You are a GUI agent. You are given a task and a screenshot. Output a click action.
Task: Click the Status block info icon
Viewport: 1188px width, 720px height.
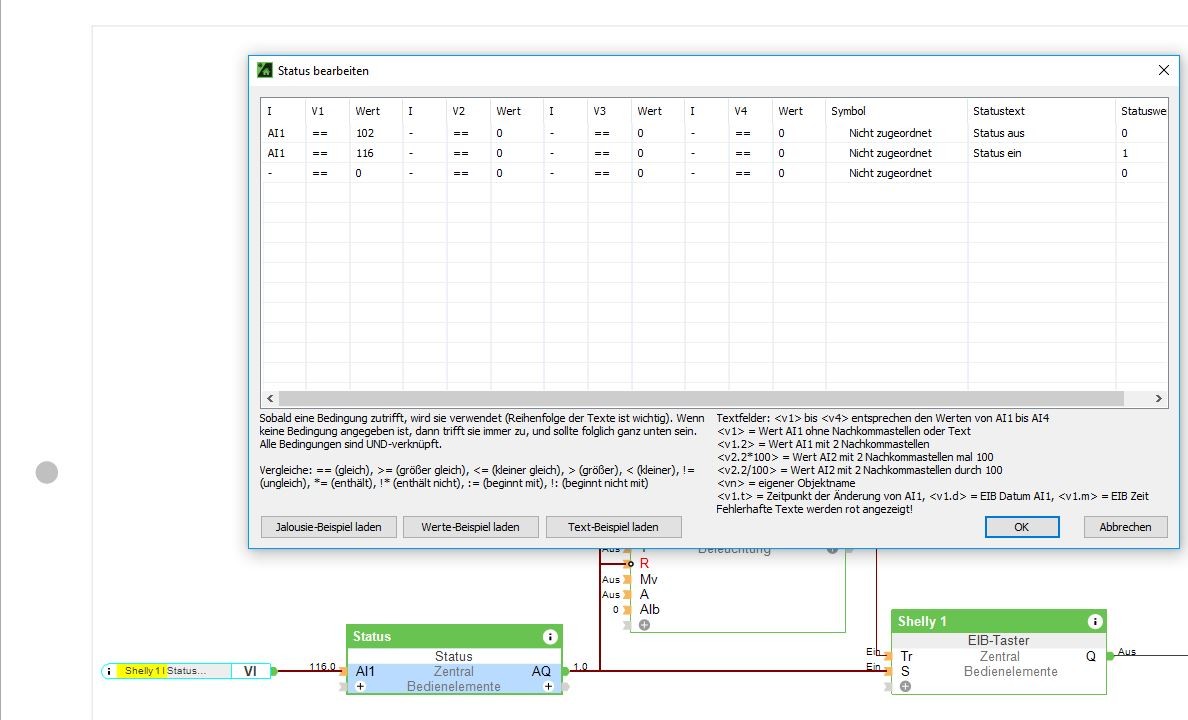point(549,637)
